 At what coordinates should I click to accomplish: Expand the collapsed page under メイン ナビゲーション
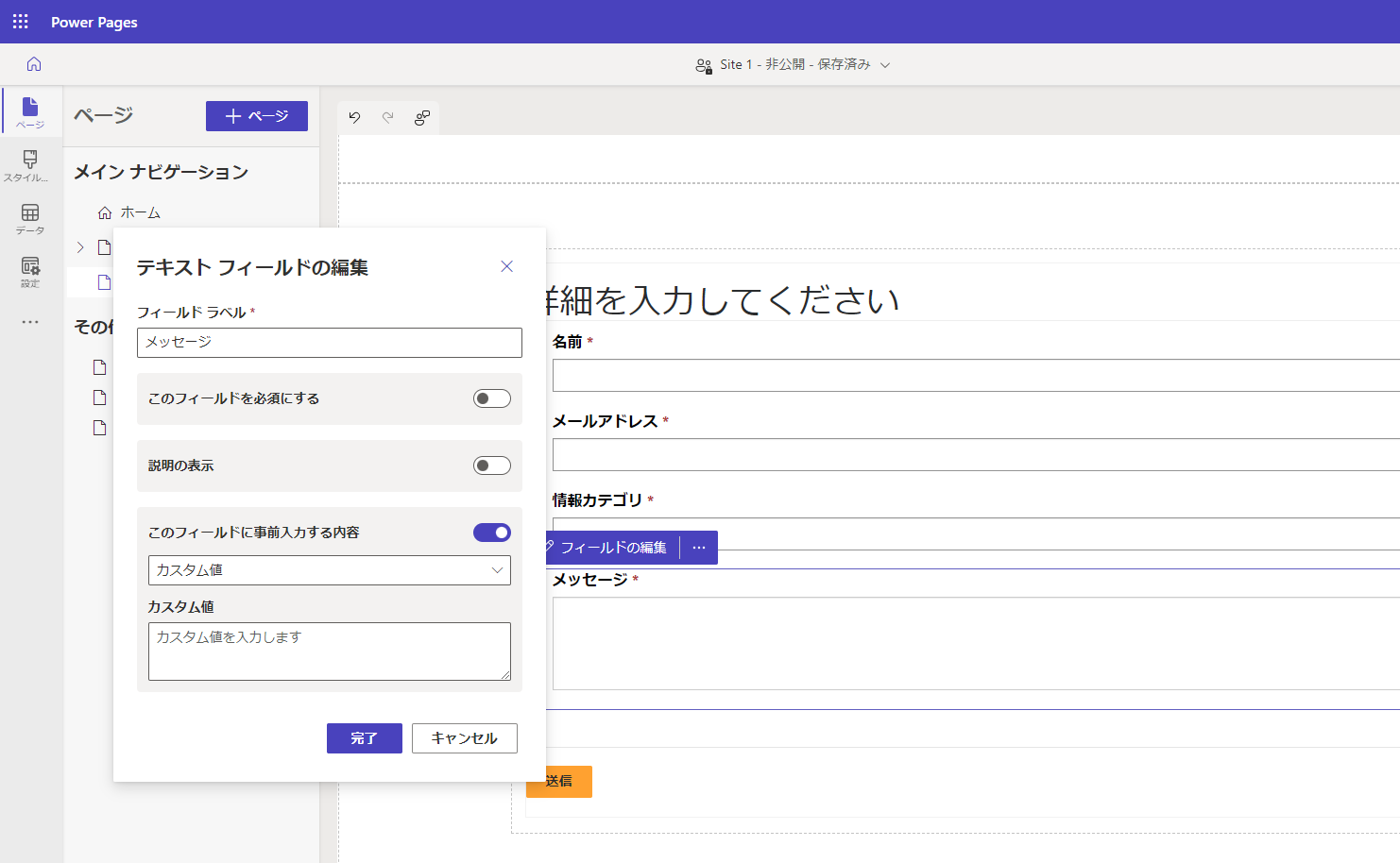[79, 246]
